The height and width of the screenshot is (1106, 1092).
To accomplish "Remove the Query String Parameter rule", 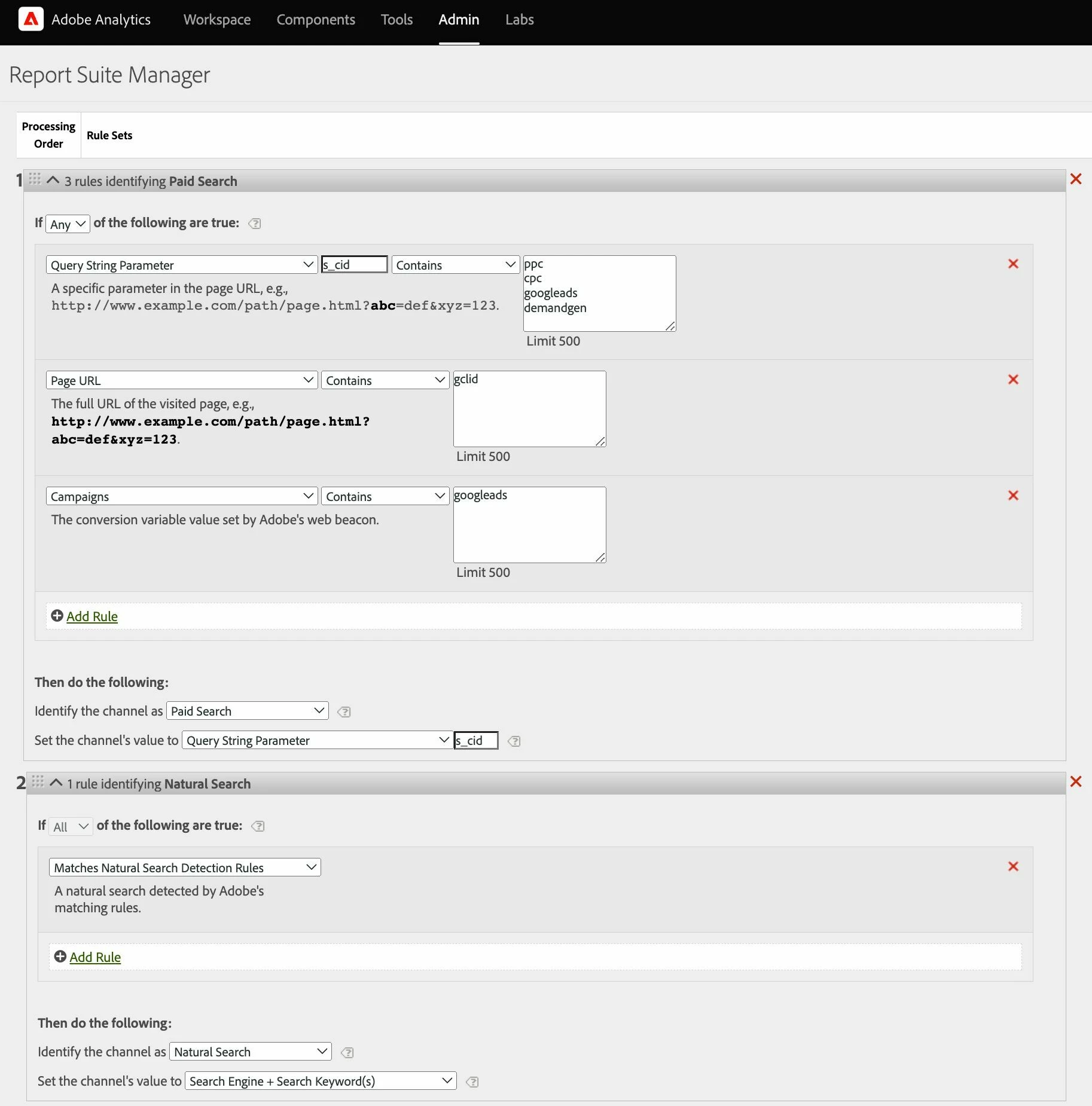I will point(1013,264).
